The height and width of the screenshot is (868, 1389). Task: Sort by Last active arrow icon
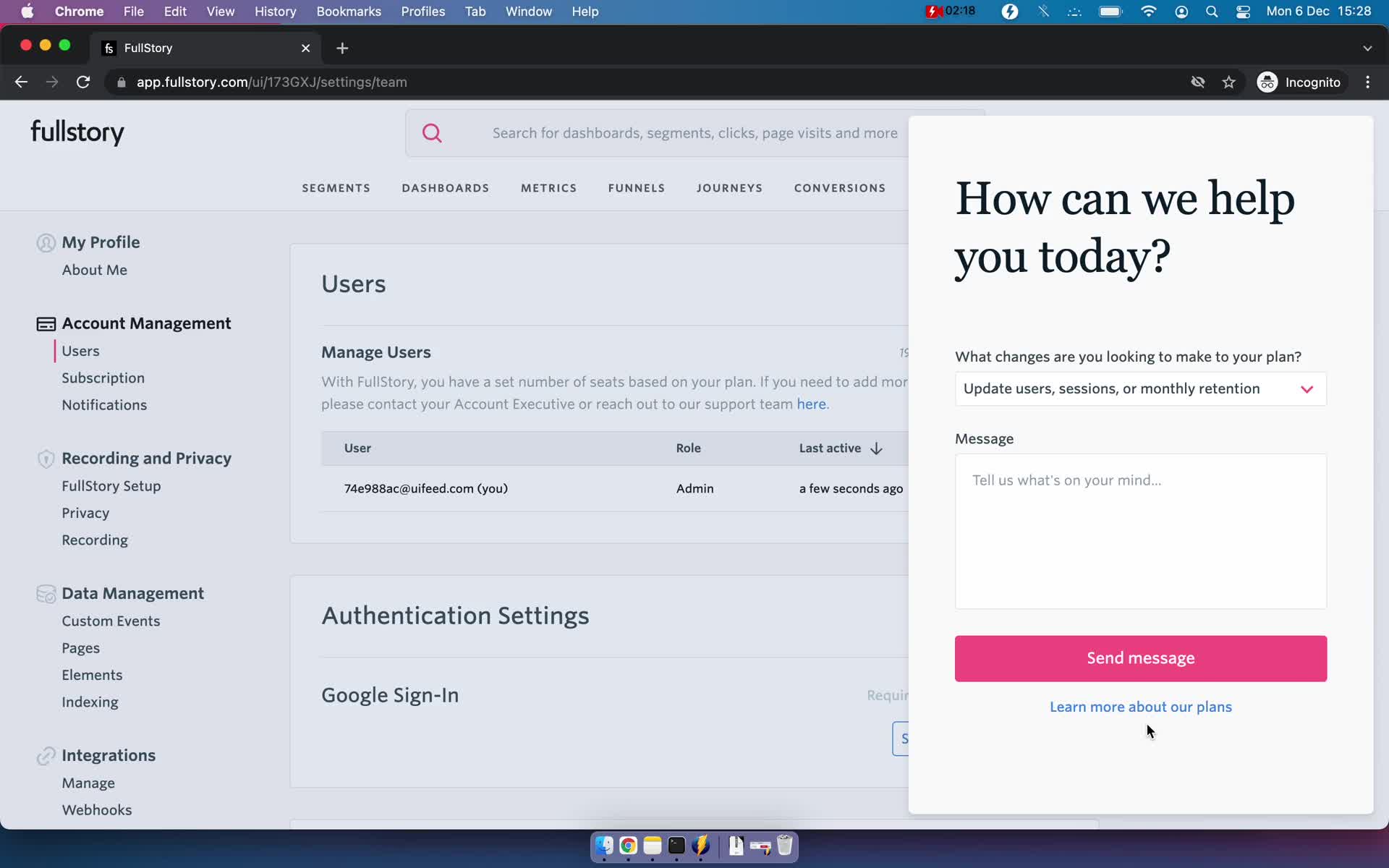[x=876, y=448]
